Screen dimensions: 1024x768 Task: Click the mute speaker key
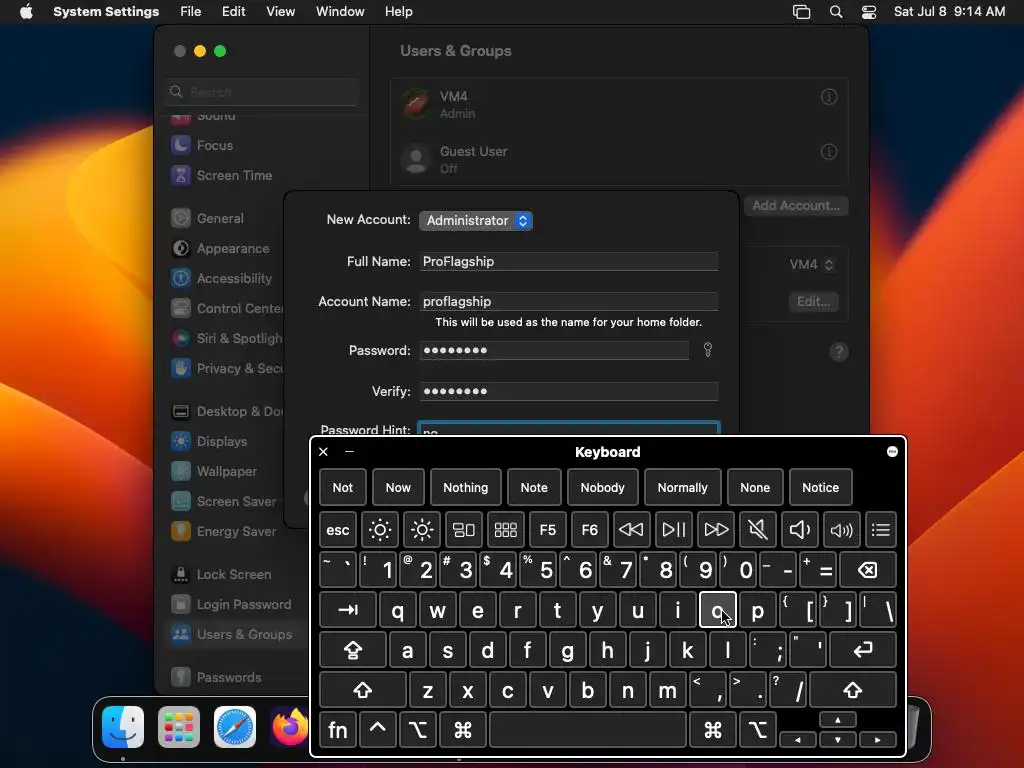758,530
